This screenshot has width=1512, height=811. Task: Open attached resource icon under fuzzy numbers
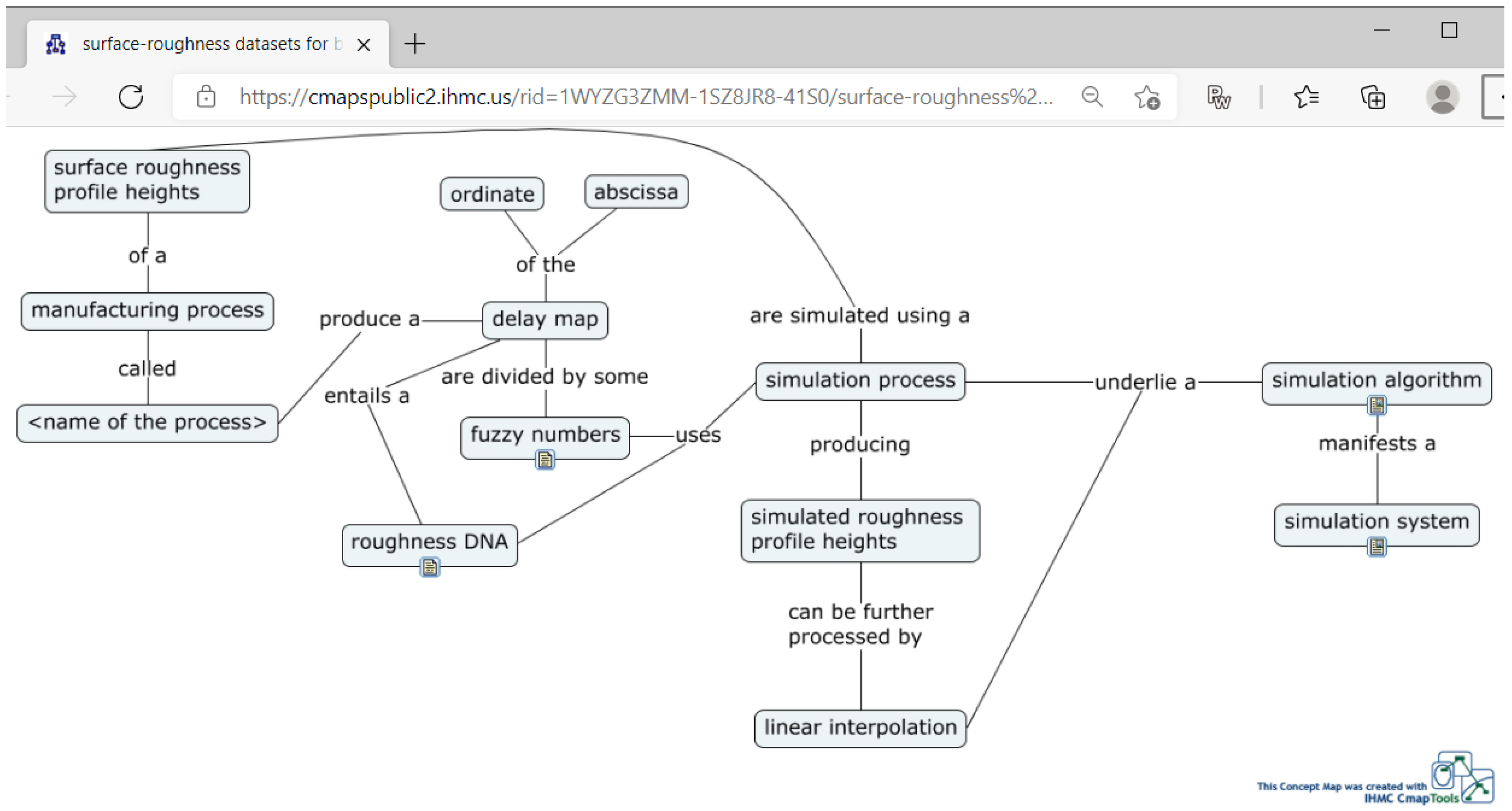[x=545, y=460]
